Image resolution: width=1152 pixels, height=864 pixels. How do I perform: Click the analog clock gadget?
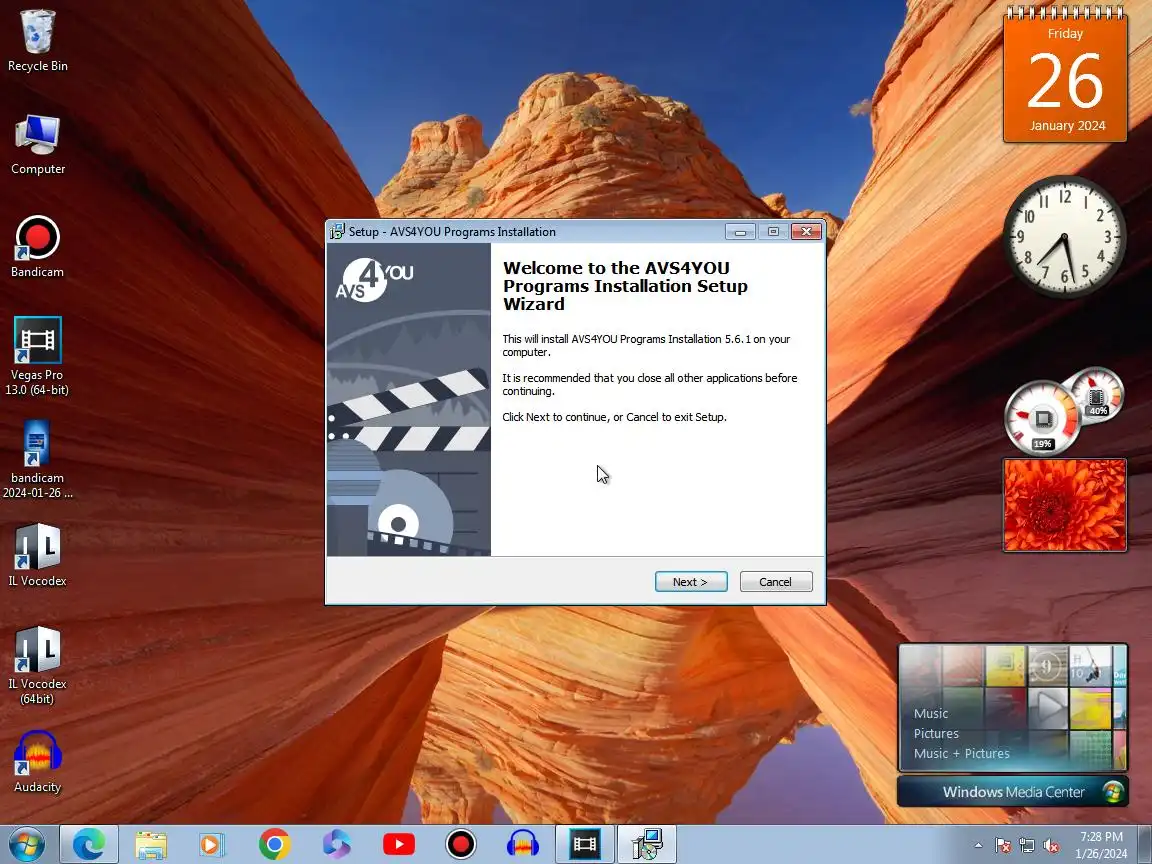click(x=1065, y=237)
